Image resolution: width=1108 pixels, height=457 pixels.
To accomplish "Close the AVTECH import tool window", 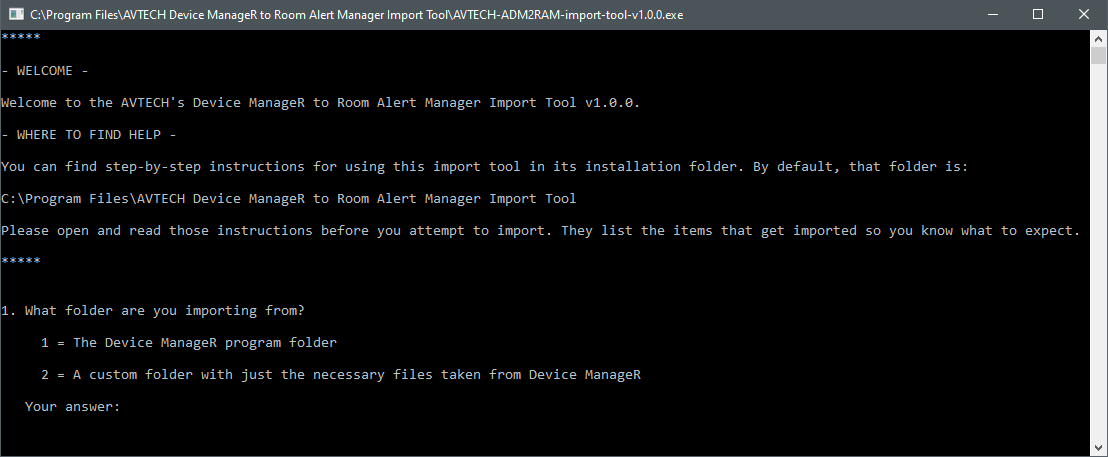I will 1084,15.
